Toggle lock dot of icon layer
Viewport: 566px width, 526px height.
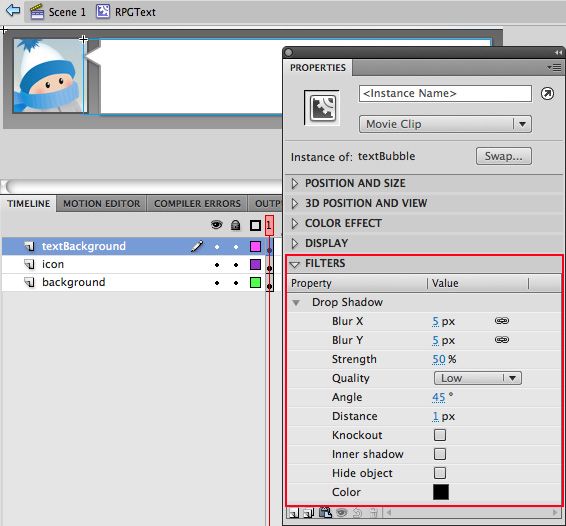point(236,265)
